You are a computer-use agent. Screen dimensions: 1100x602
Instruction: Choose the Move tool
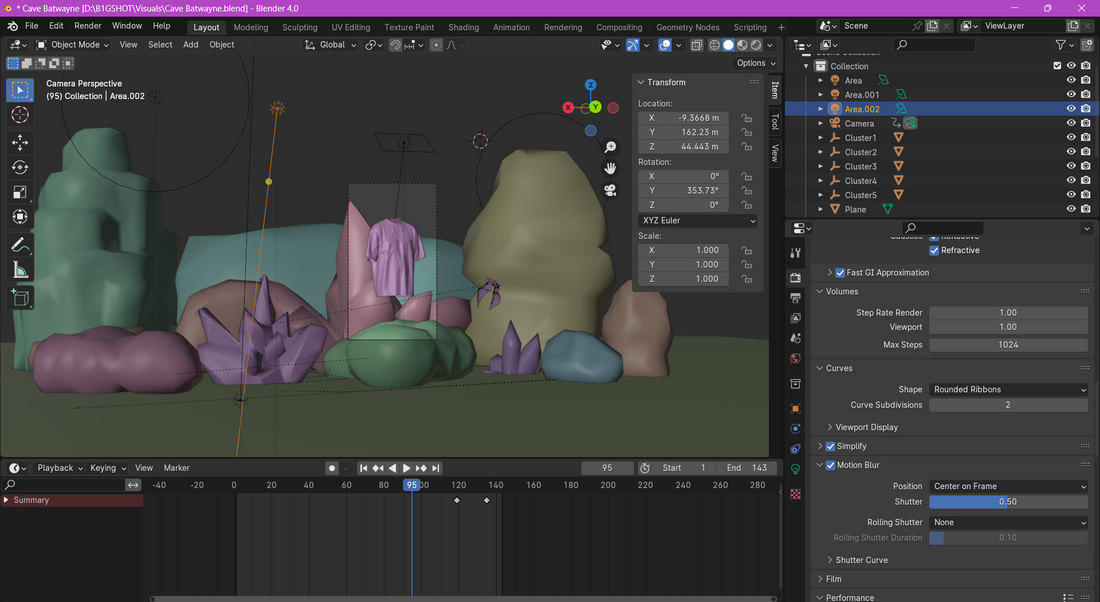[x=20, y=142]
